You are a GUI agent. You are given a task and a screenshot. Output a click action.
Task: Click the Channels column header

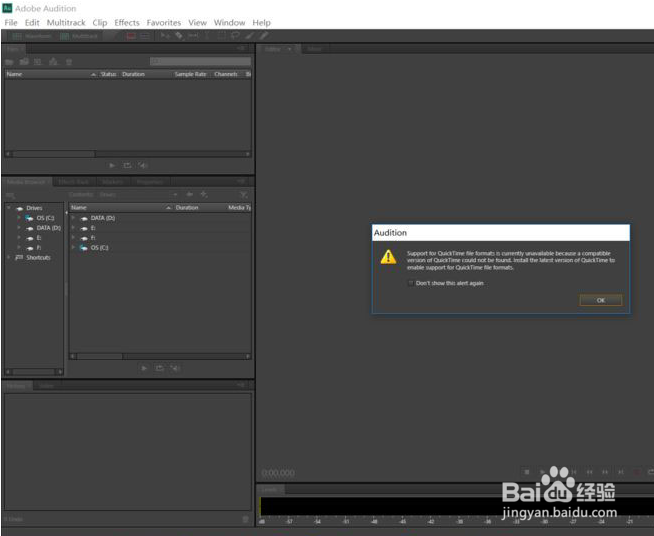[x=226, y=74]
